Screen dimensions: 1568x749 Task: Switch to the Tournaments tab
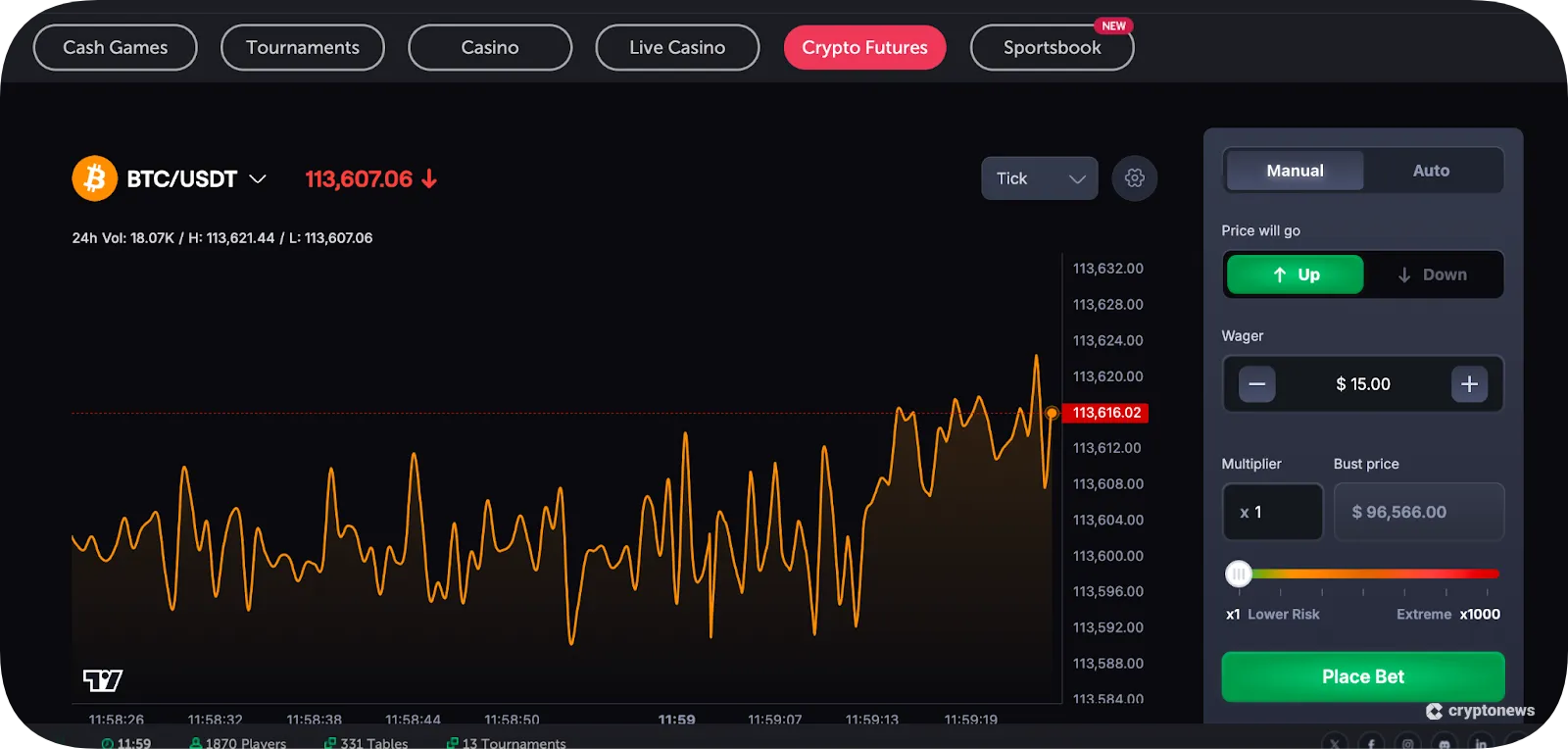(x=303, y=47)
